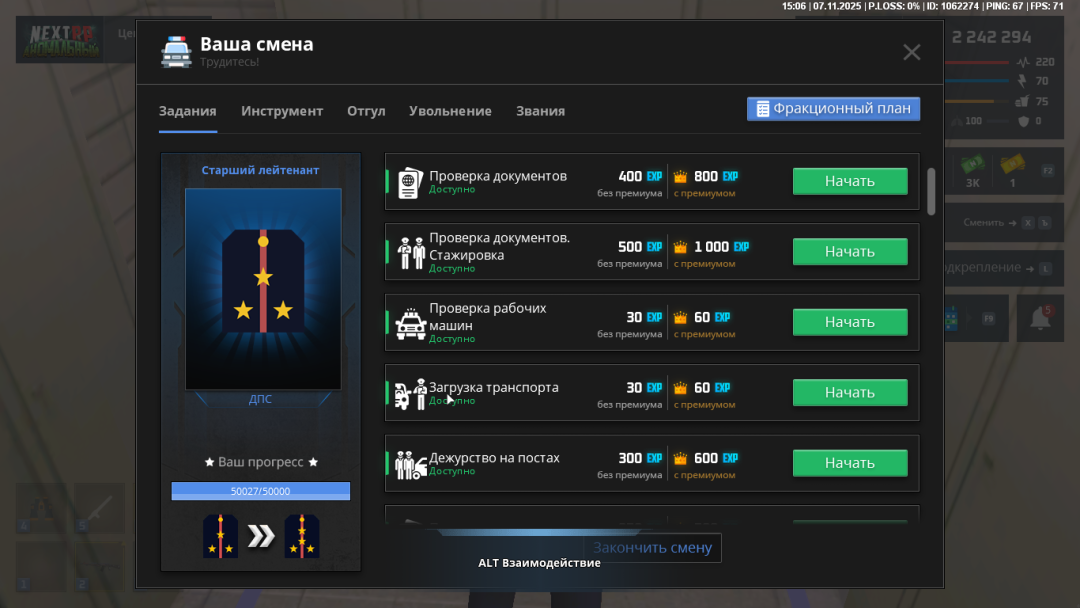Viewport: 1080px width, 608px height.
Task: Start the Проверка документов task
Action: [849, 181]
